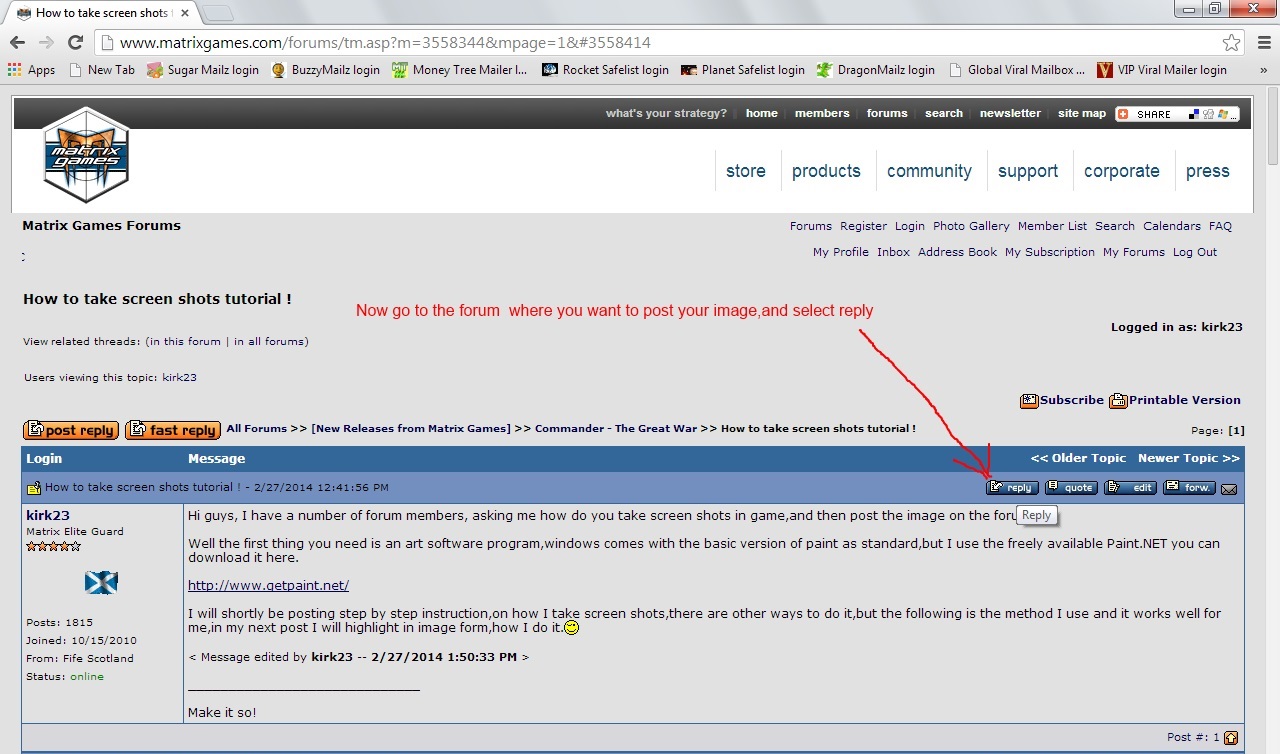
Task: Open the Money Tree Mailer bookmark
Action: click(x=459, y=70)
